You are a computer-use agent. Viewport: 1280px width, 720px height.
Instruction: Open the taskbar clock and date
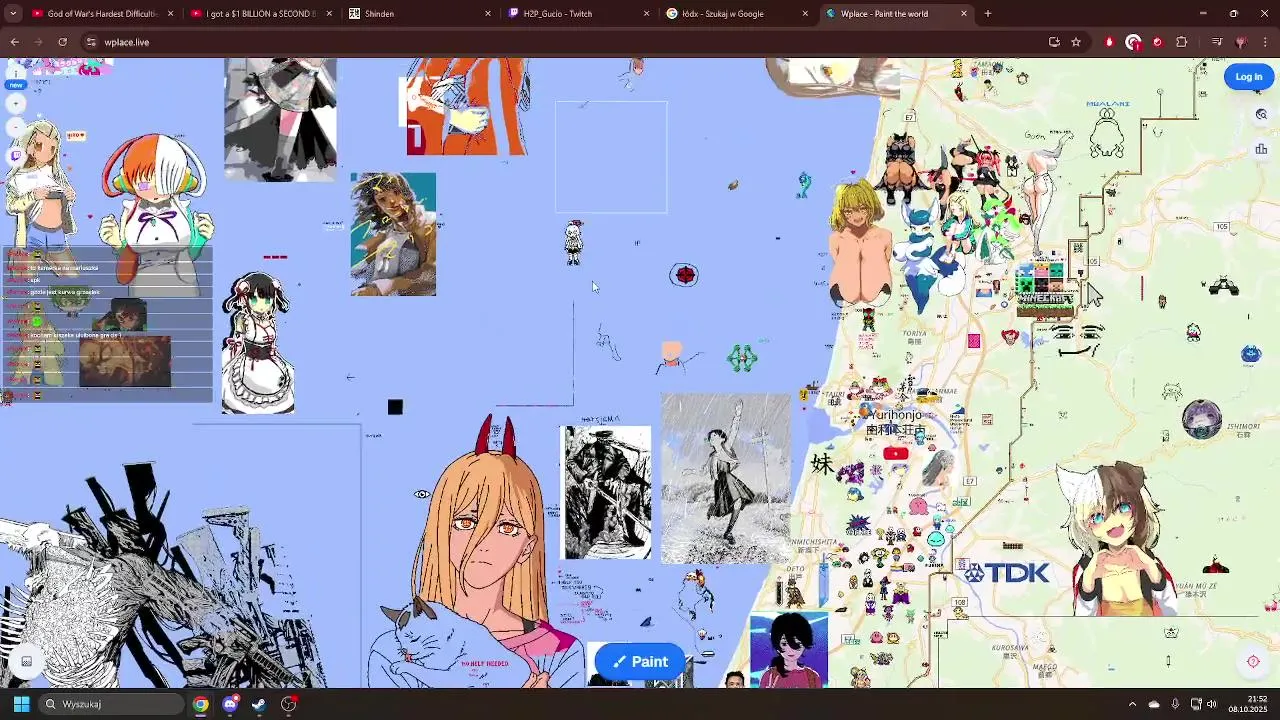click(x=1247, y=704)
